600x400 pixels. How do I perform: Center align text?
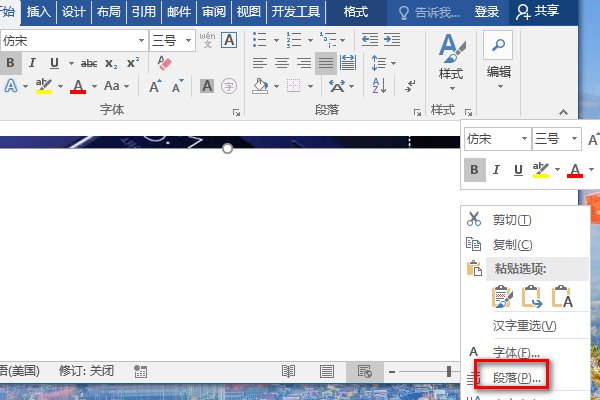pyautogui.click(x=282, y=63)
